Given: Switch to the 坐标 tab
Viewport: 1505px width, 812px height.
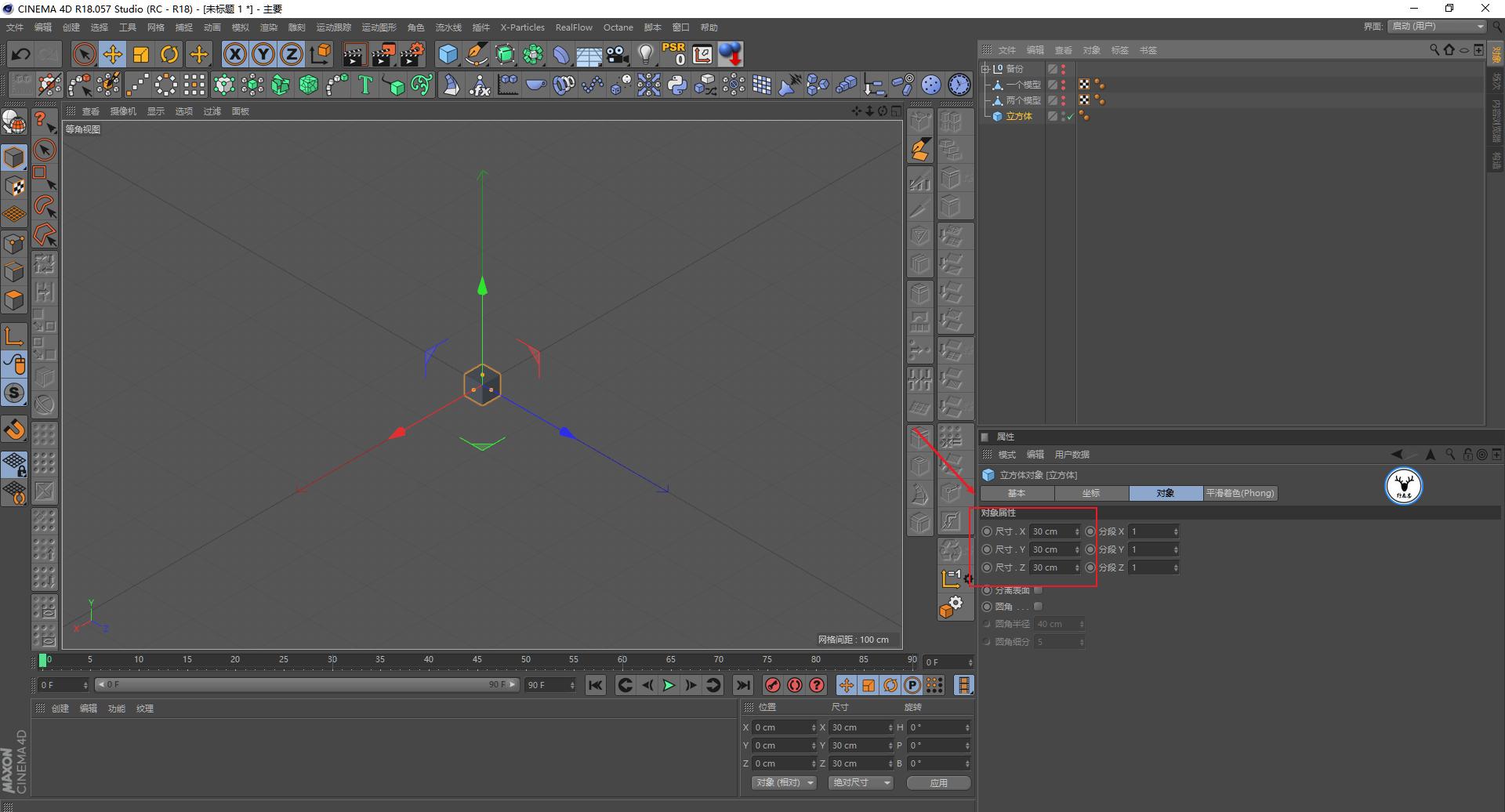Looking at the screenshot, I should tap(1091, 494).
